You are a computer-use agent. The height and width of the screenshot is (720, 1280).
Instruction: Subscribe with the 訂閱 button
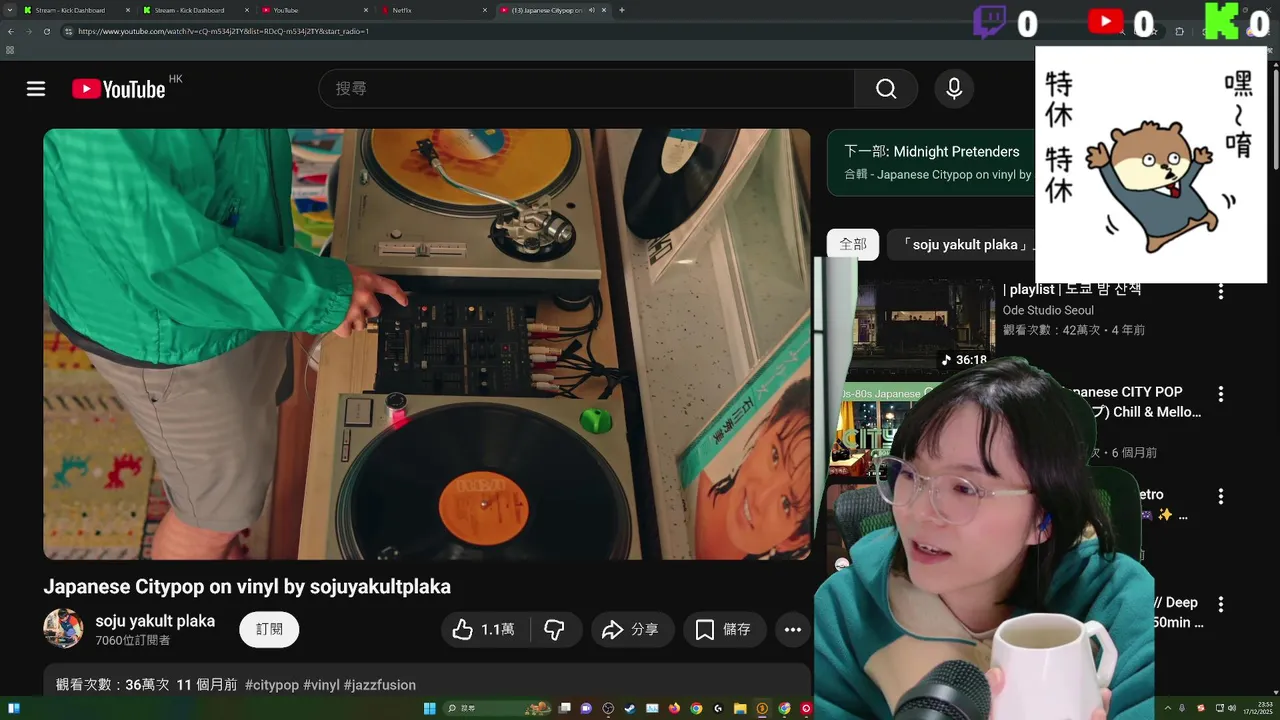(x=269, y=630)
